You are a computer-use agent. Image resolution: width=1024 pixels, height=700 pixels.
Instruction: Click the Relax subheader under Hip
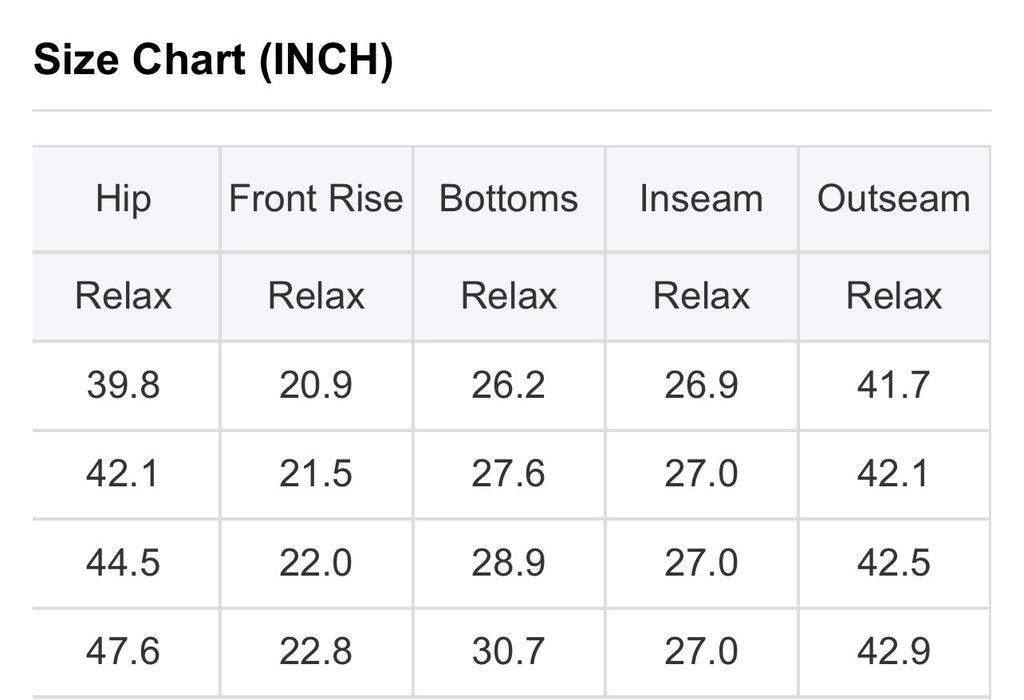[x=124, y=296]
